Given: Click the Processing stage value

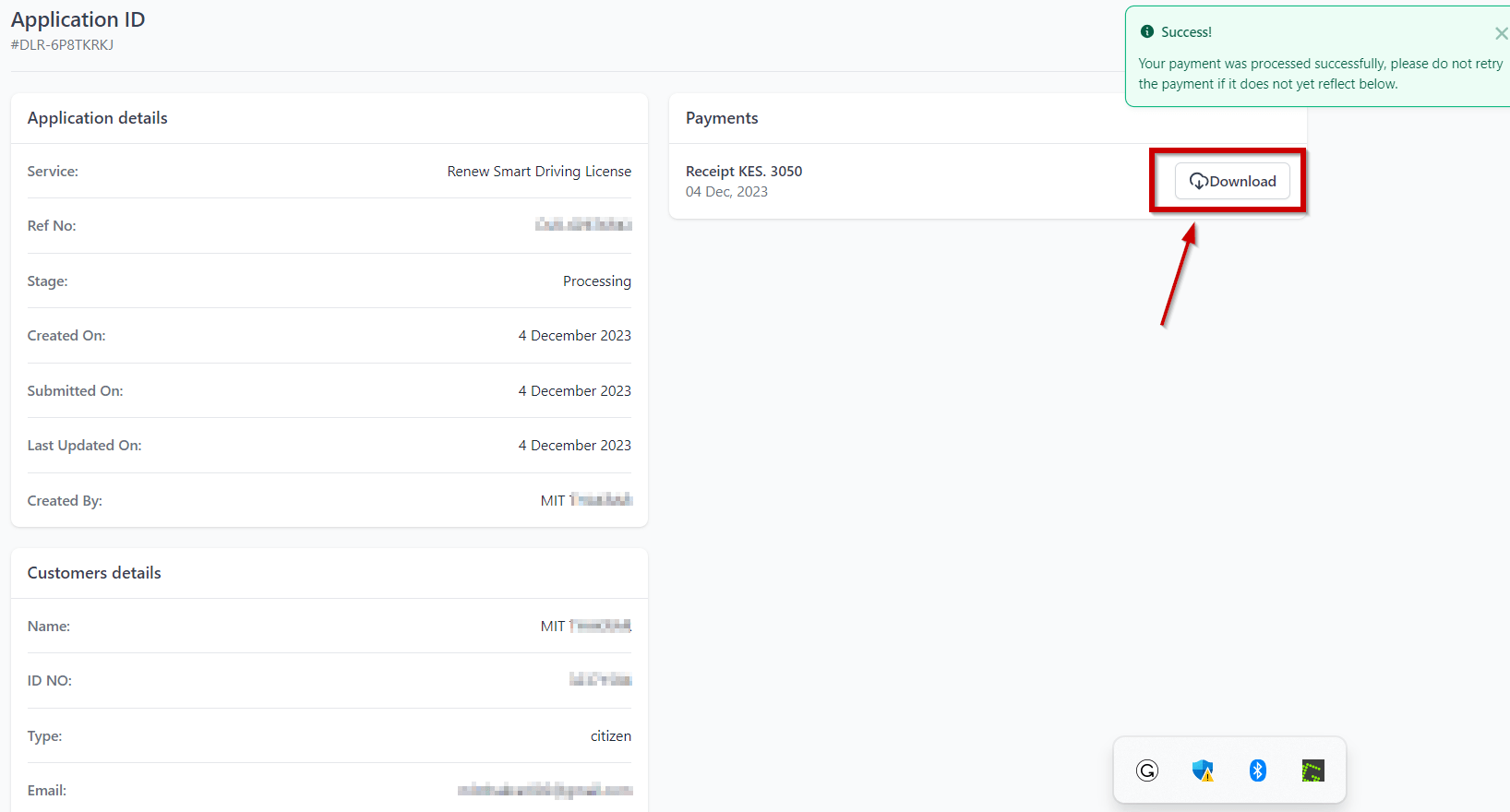Looking at the screenshot, I should coord(596,281).
